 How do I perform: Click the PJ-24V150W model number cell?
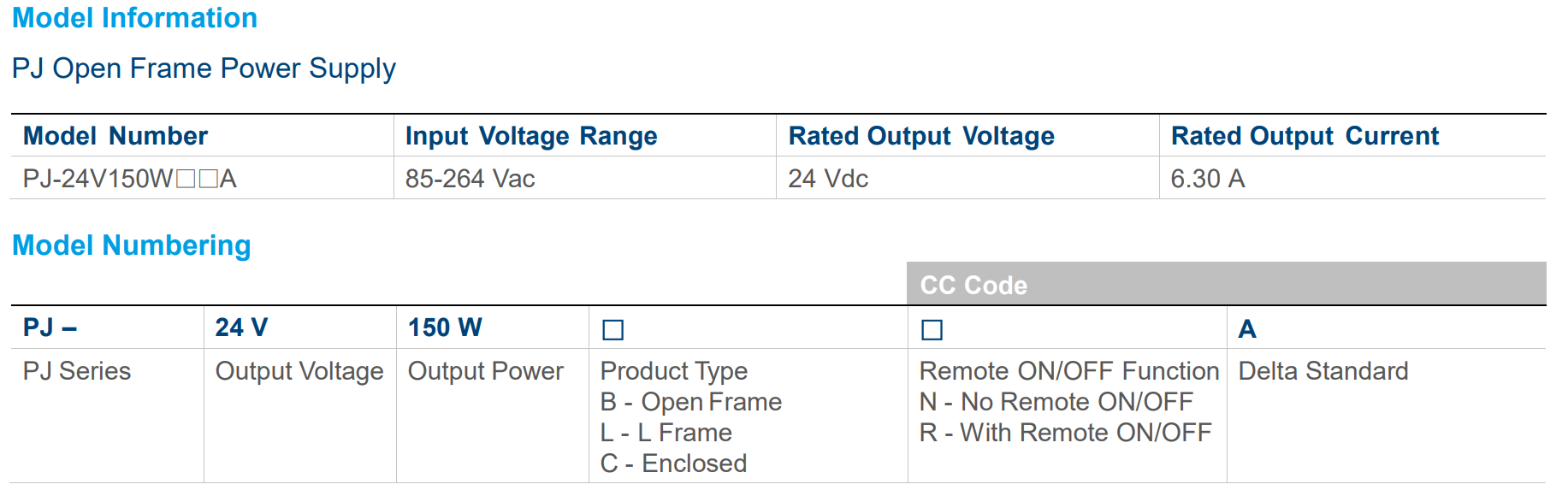[129, 179]
